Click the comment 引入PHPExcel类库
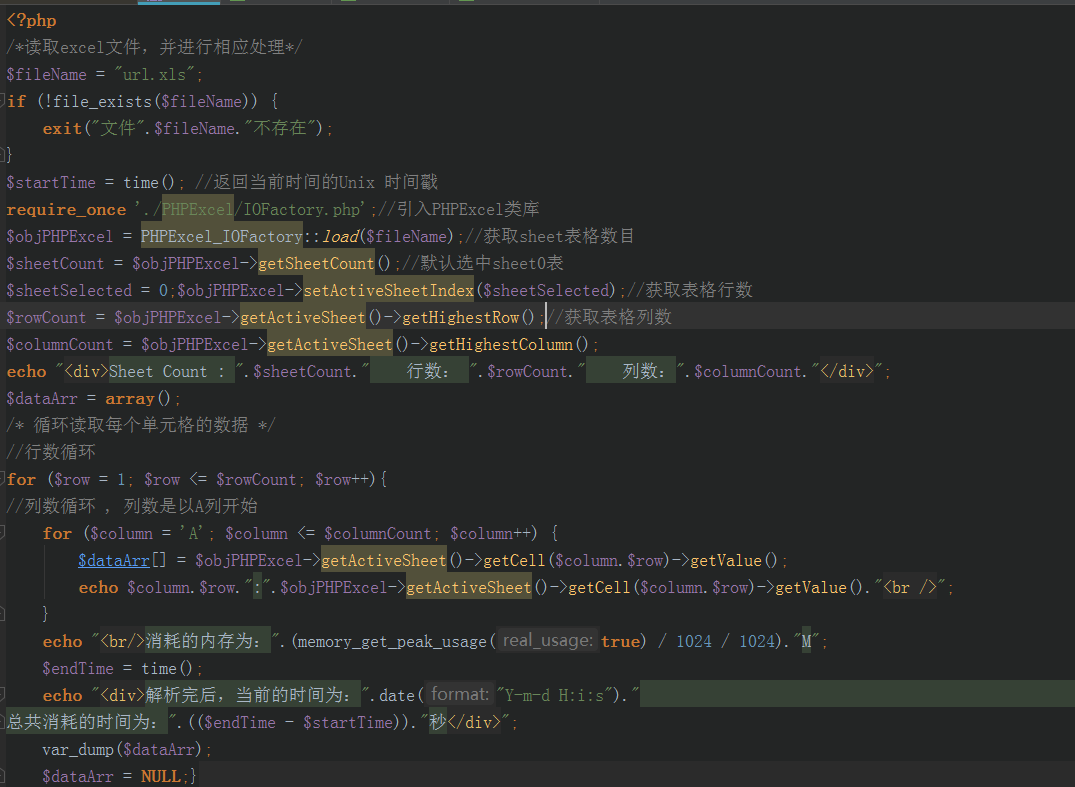 [x=458, y=210]
